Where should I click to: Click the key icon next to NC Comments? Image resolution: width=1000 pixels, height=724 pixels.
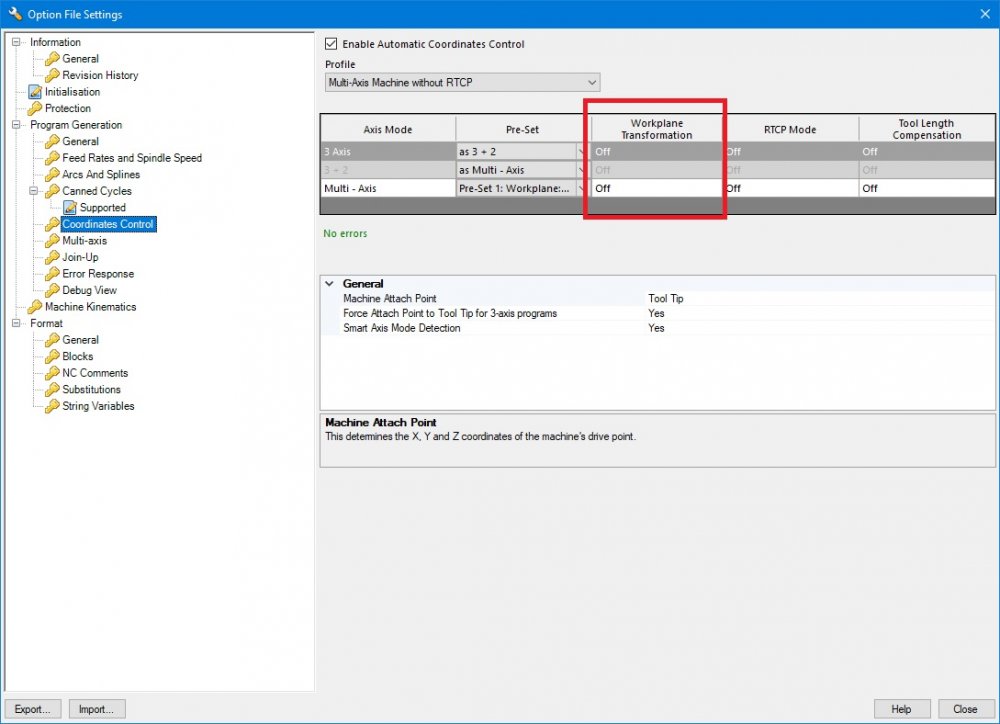point(52,373)
